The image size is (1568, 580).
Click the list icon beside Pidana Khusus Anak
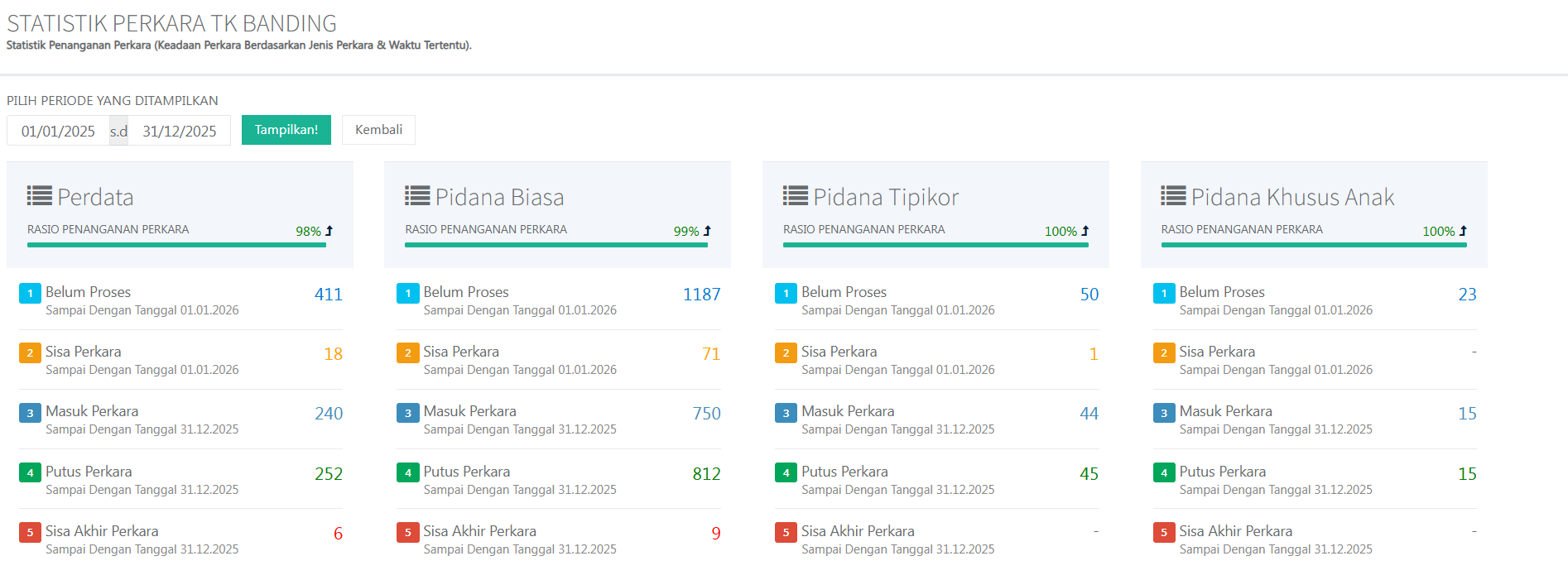coord(1173,196)
